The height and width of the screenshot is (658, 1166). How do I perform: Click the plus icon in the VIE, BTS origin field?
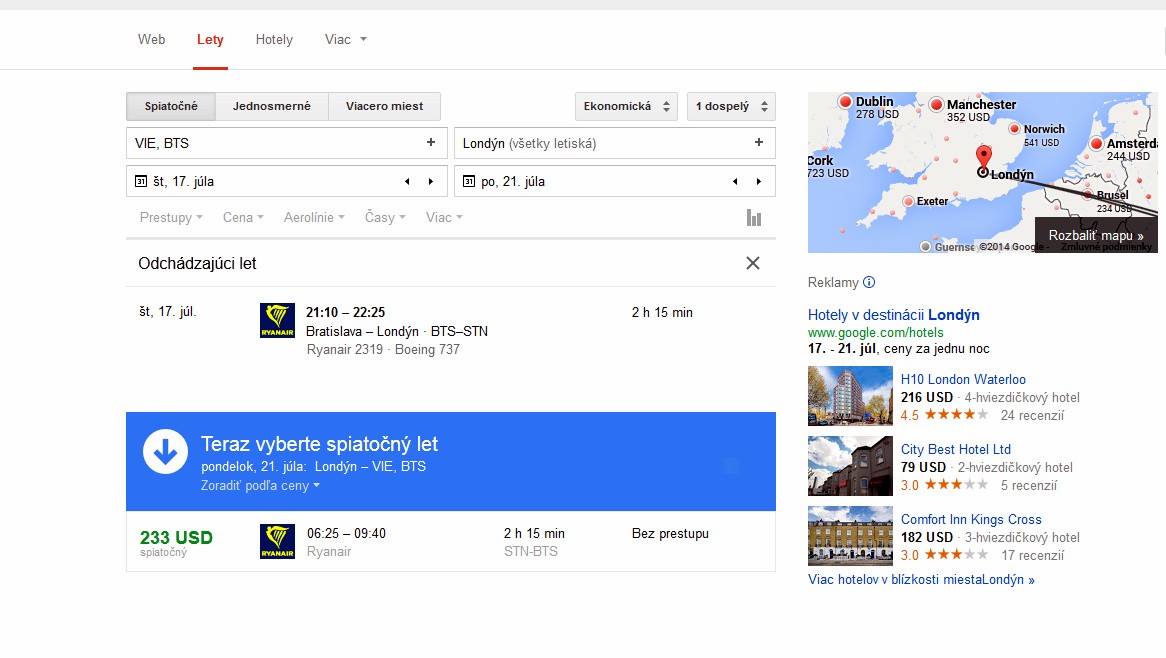(431, 143)
